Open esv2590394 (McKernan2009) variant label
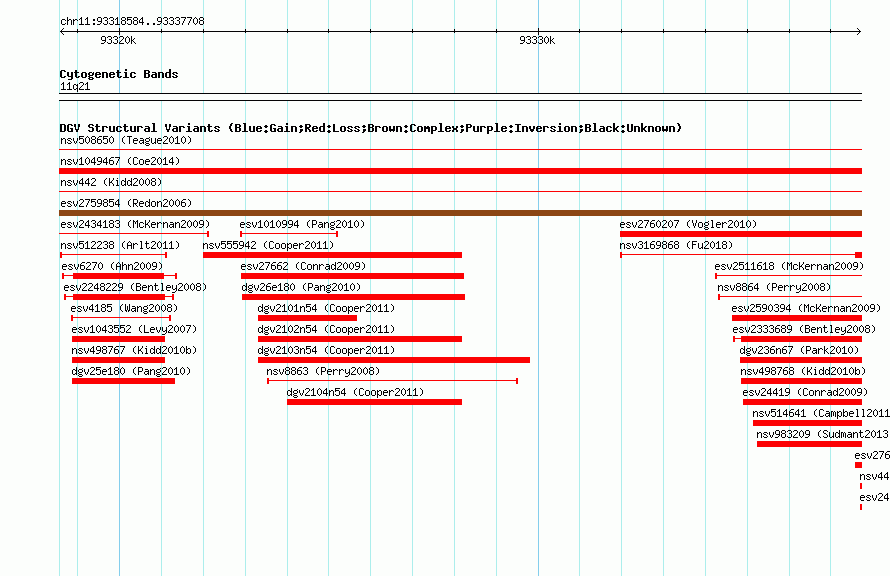Screen dimensions: 890x576 click(x=807, y=308)
